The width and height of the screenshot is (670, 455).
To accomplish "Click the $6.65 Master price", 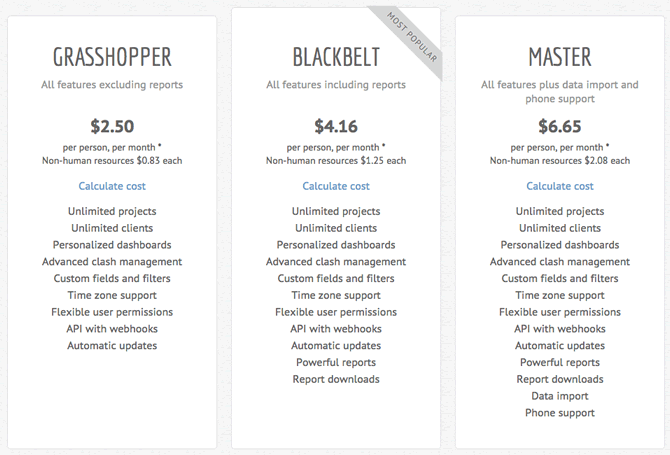I will pos(560,126).
